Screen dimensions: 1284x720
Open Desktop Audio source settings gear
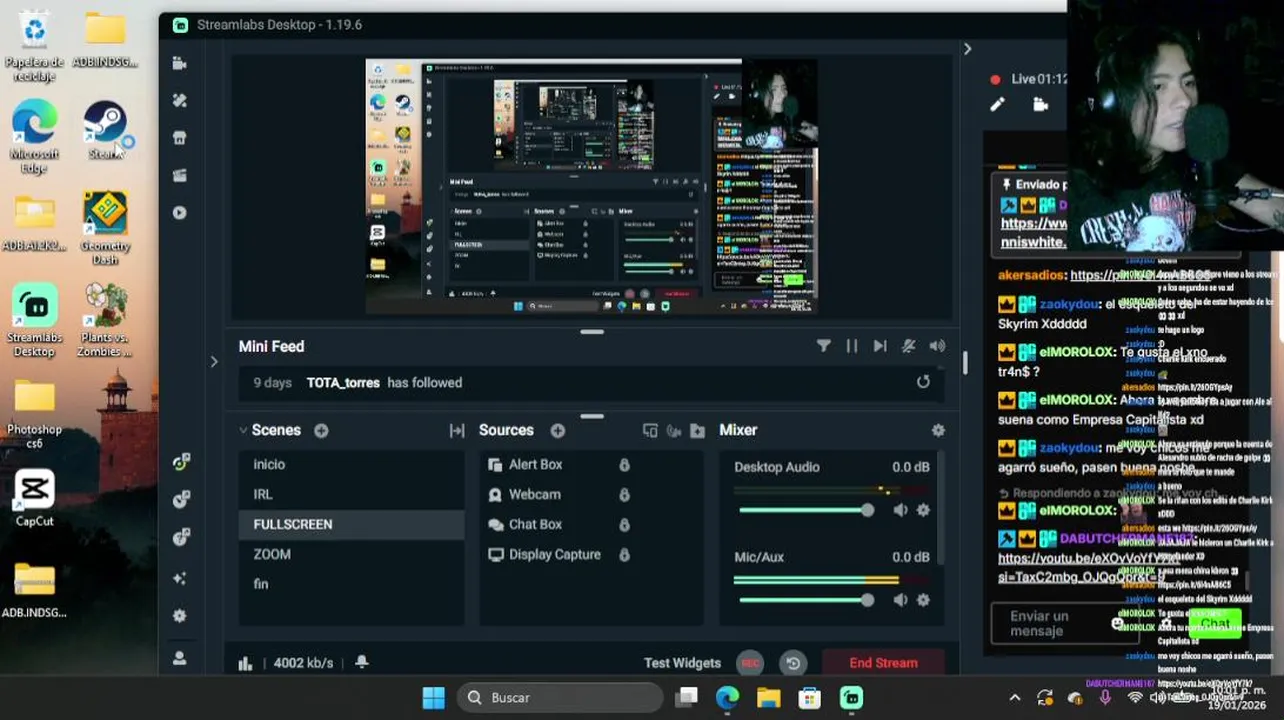(923, 510)
